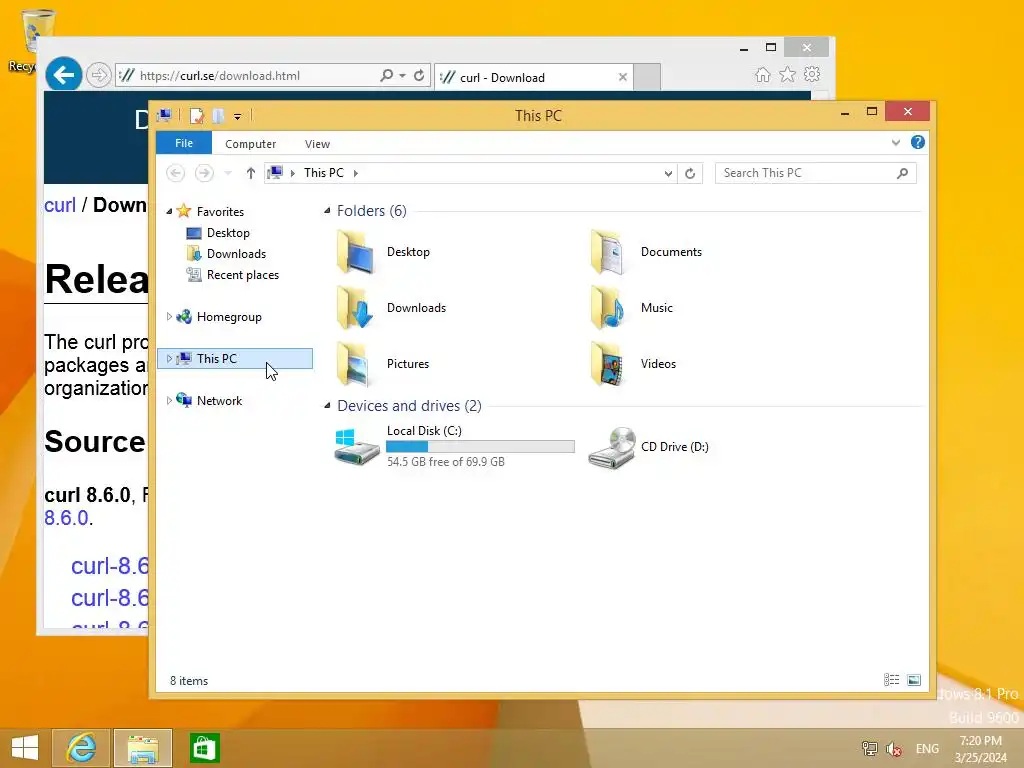Open Internet Explorer Home icon
This screenshot has width=1024, height=768.
coord(763,74)
